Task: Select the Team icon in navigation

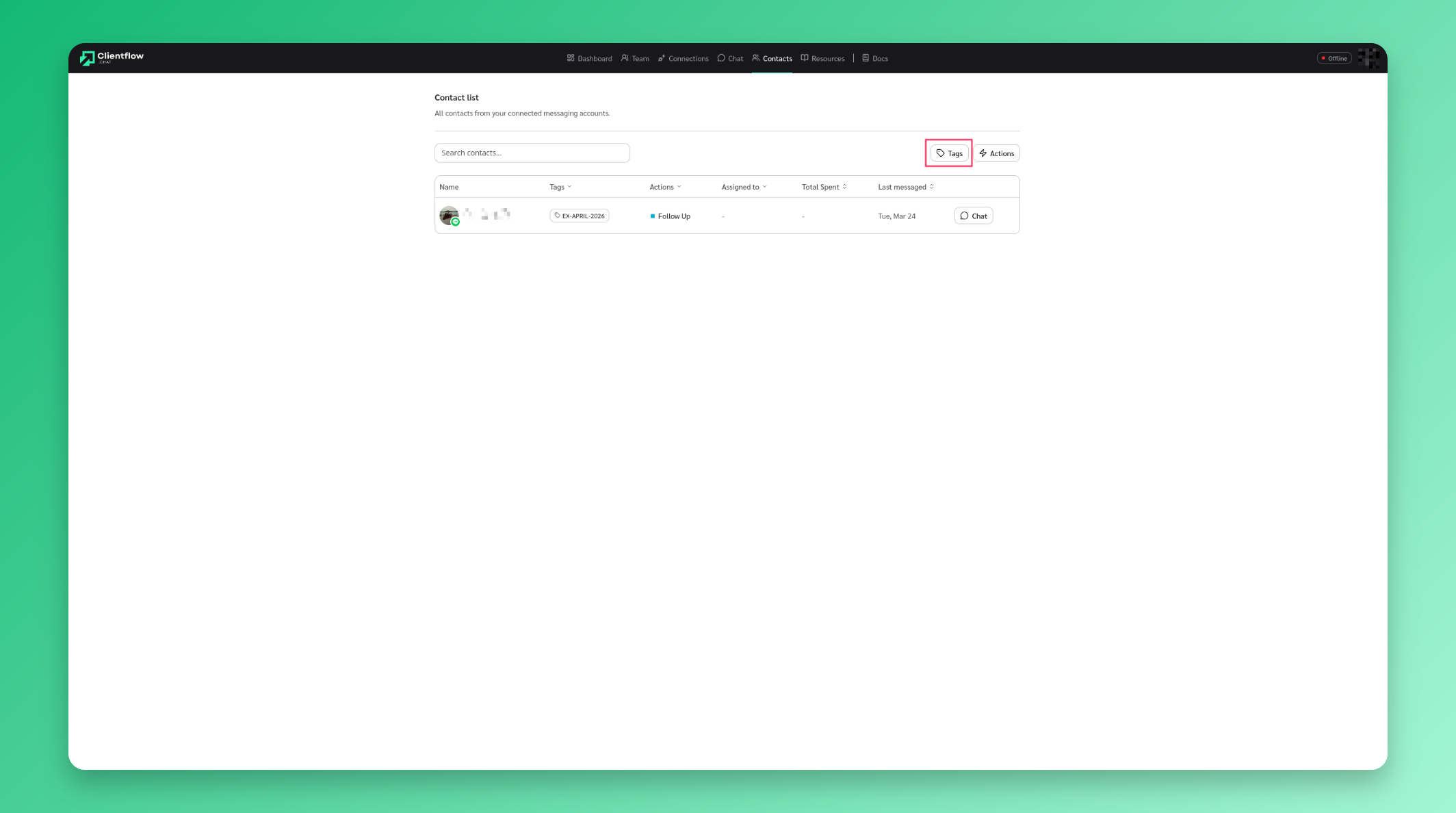Action: click(x=625, y=58)
